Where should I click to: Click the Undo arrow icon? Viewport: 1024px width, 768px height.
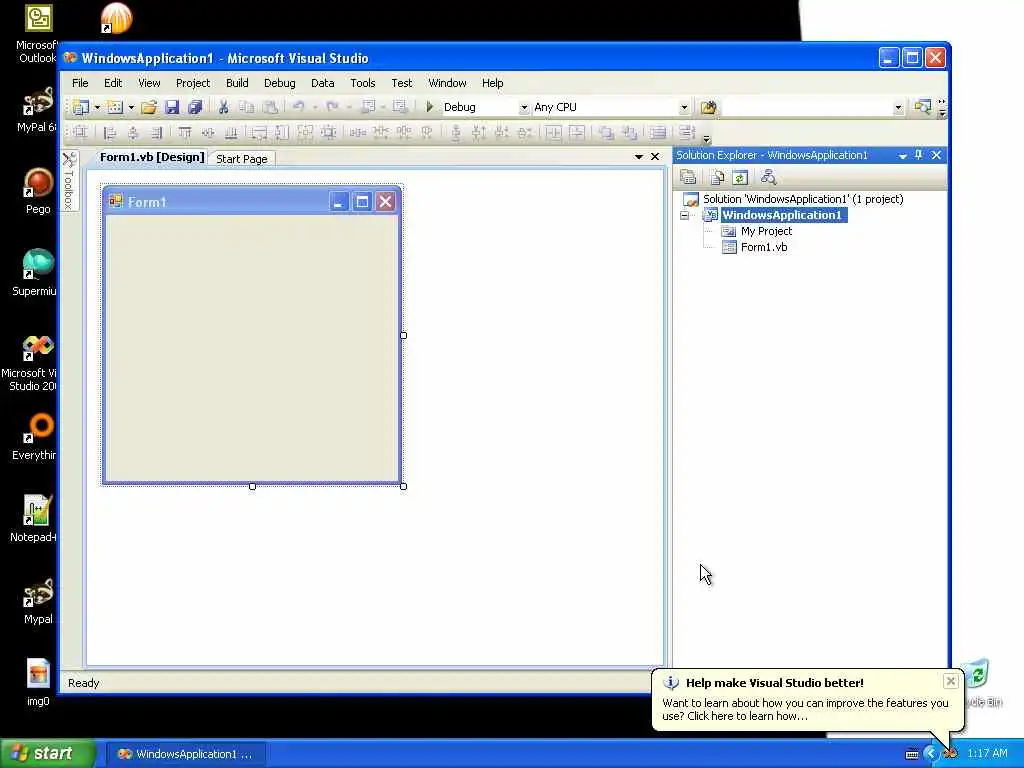[x=298, y=107]
